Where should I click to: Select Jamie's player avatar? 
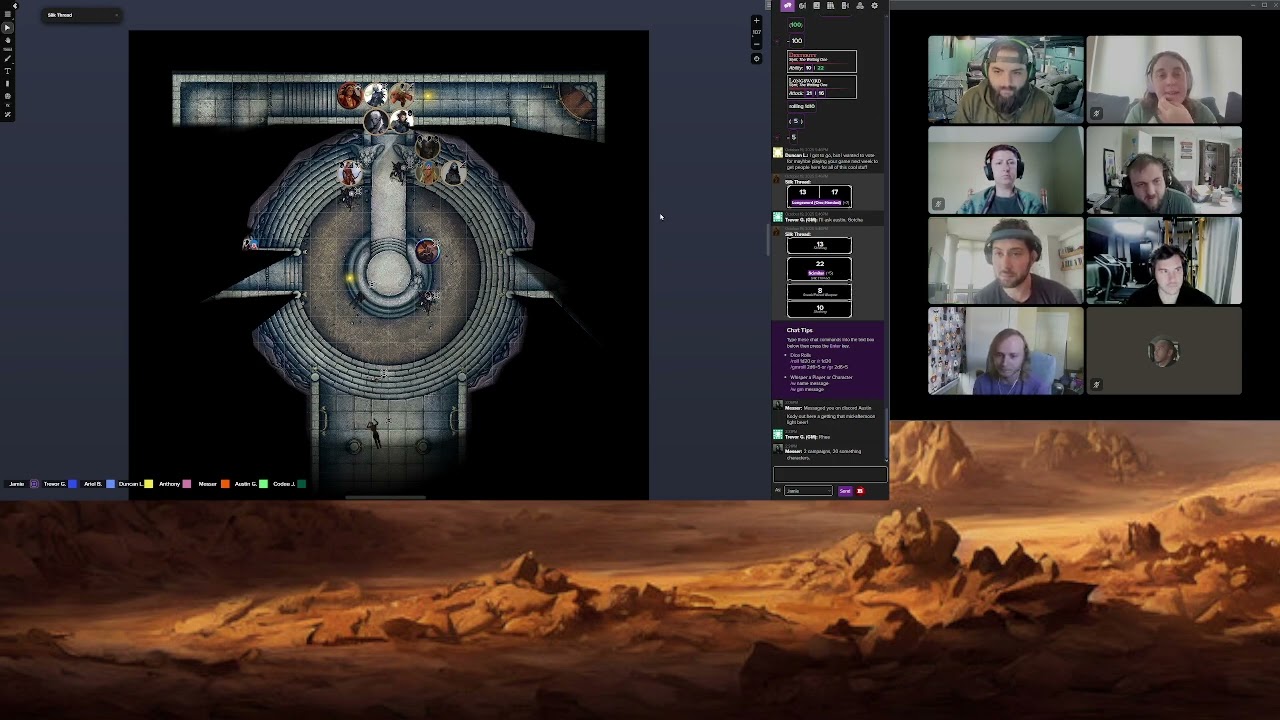[34, 484]
